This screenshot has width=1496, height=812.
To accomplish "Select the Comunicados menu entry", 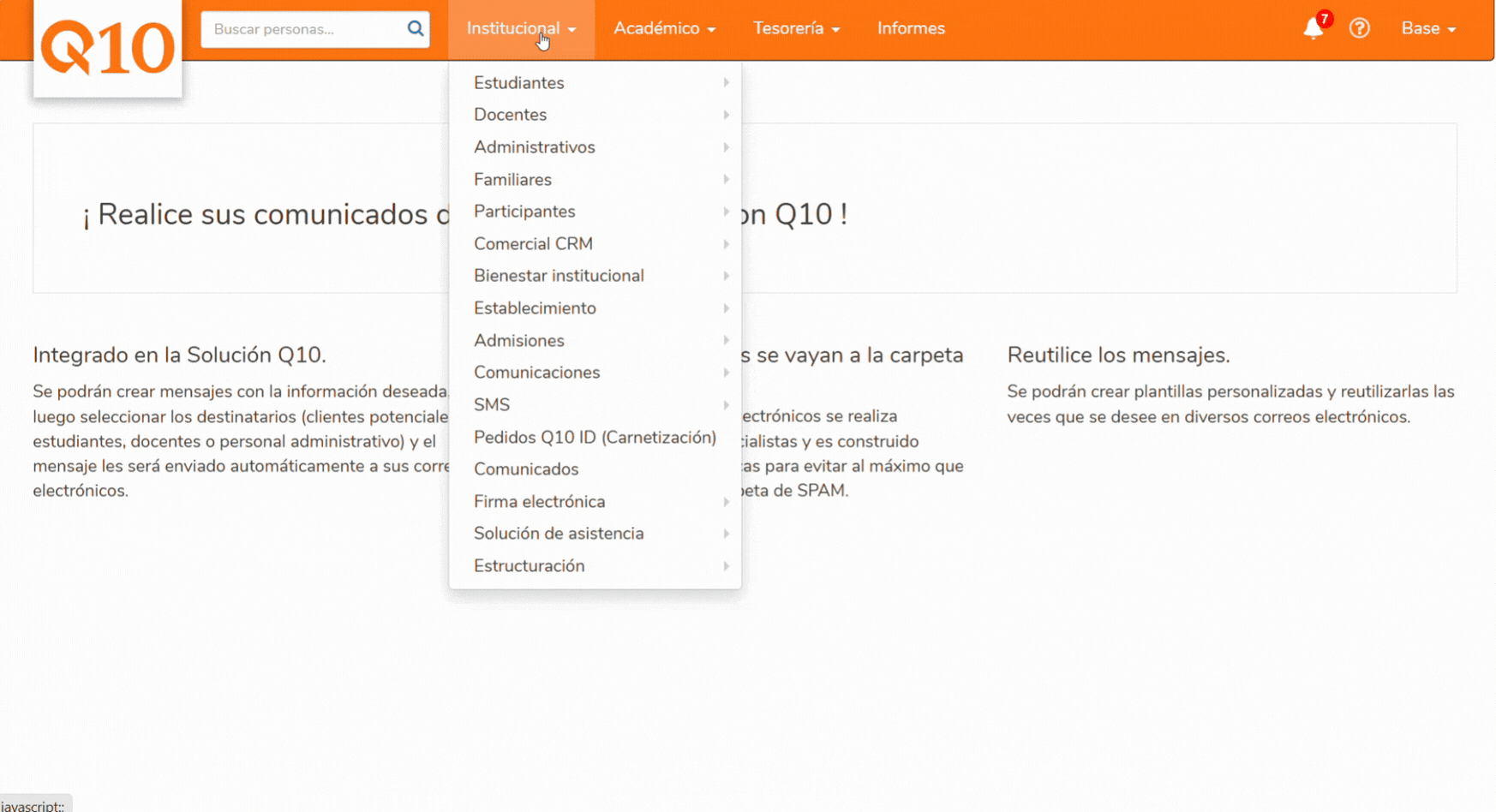I will (595, 469).
